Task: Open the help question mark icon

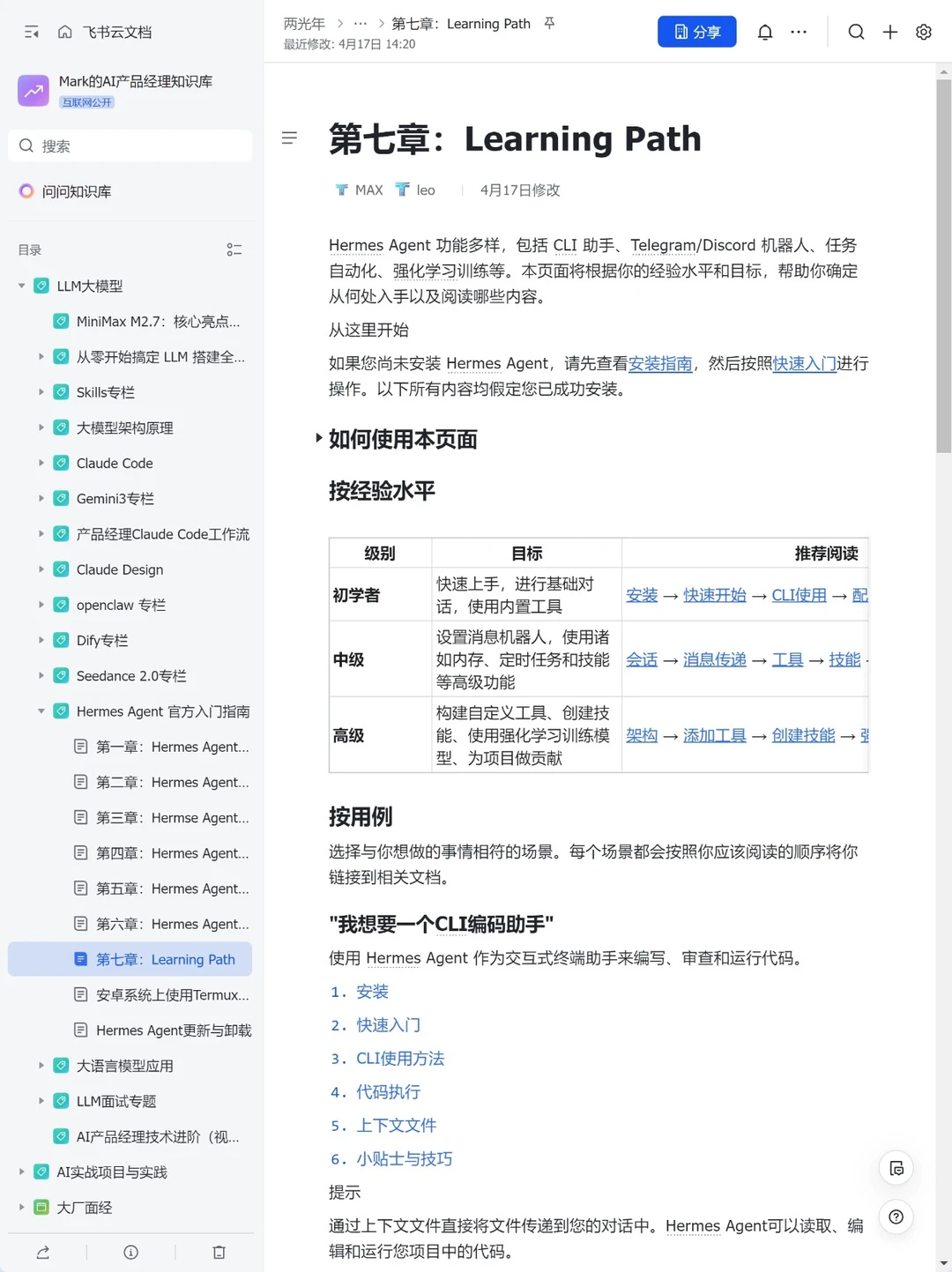Action: 896,1217
